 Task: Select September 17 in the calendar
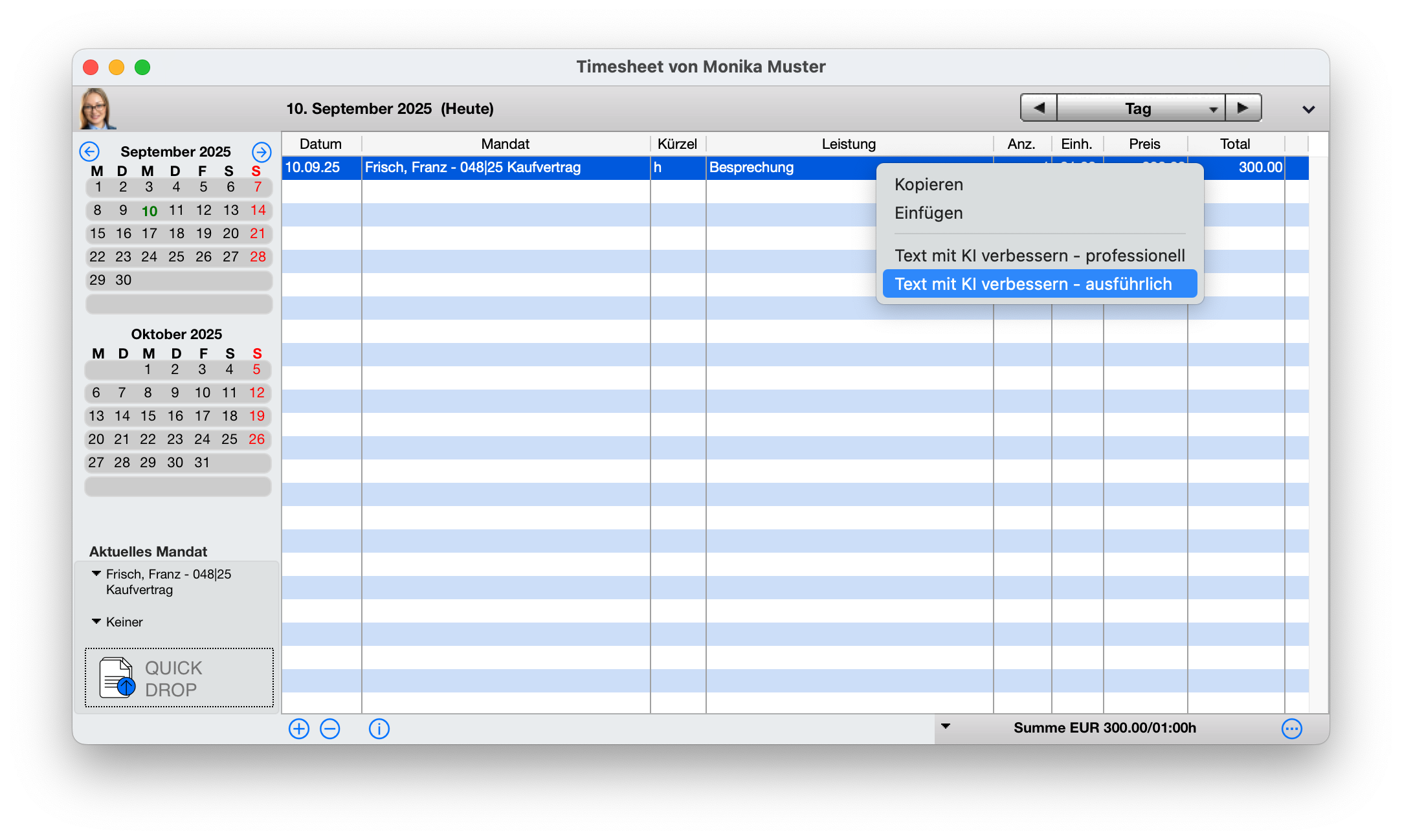150,234
